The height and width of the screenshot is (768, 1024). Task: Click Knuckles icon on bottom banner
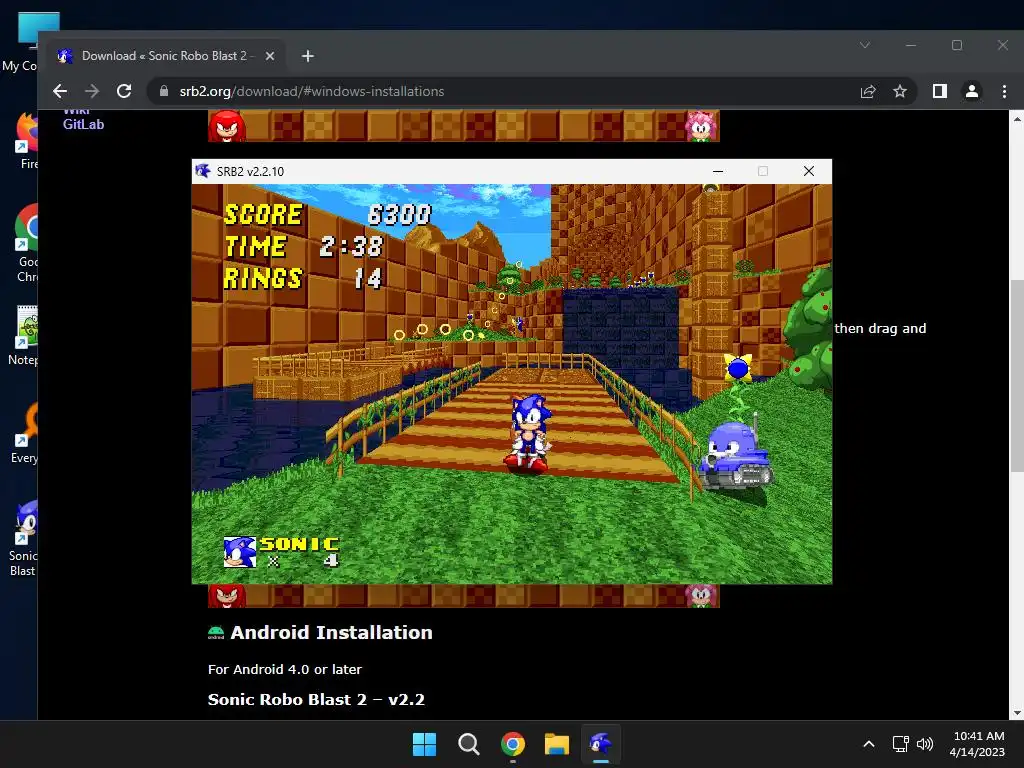click(x=227, y=596)
